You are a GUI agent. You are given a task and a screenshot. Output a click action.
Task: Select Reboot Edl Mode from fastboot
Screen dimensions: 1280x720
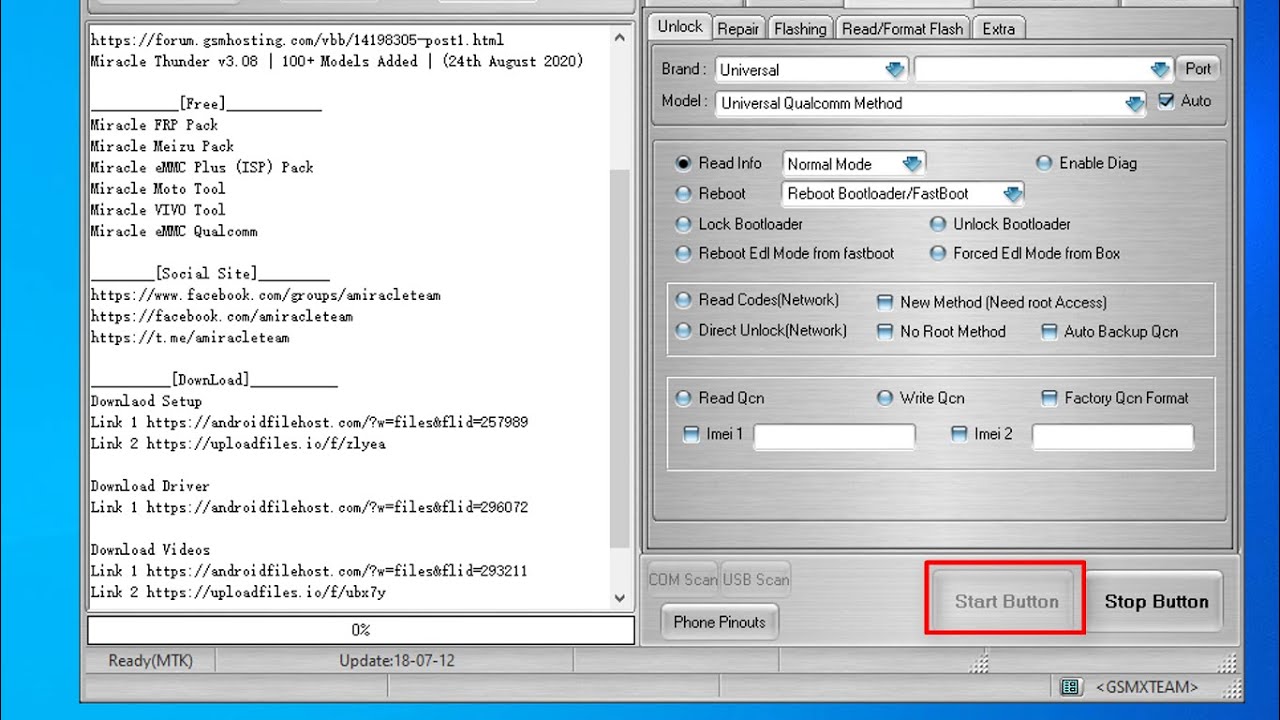(x=684, y=253)
